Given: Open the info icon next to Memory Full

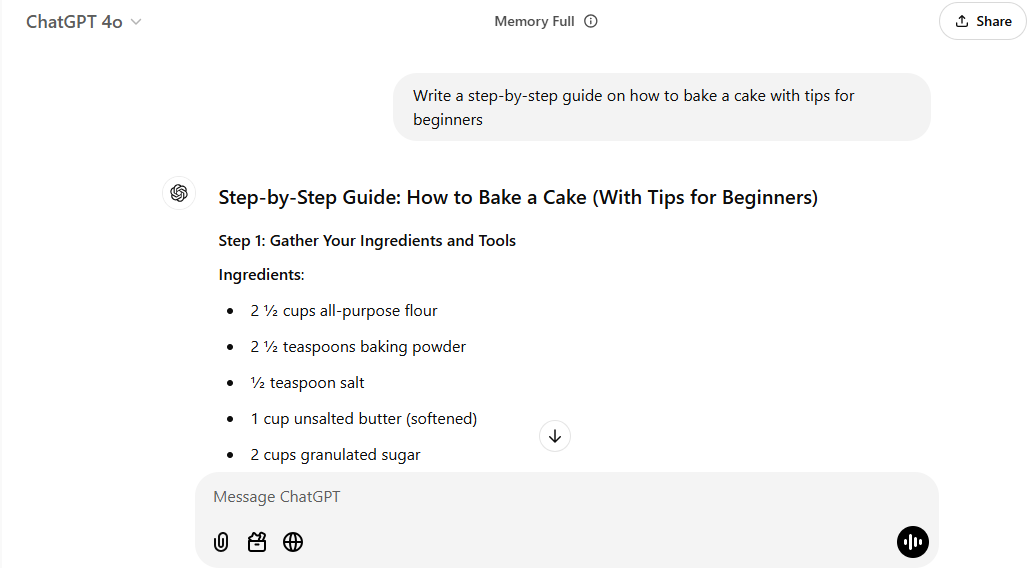Looking at the screenshot, I should pos(591,21).
